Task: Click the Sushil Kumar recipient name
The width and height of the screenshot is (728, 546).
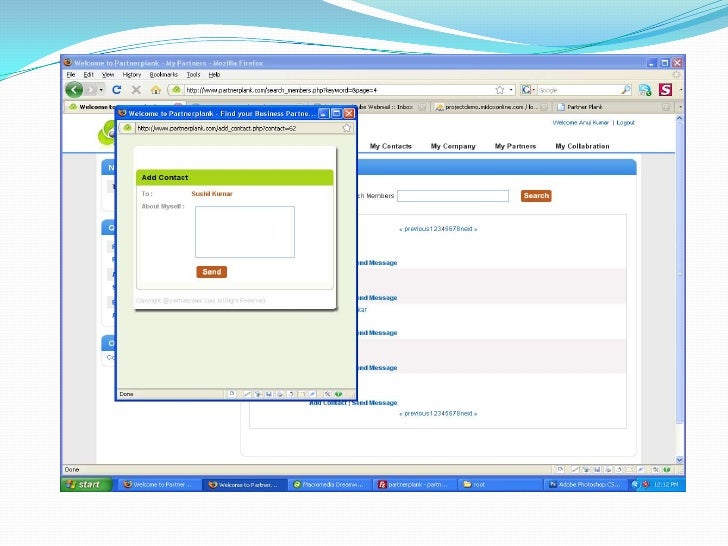Action: [212, 194]
